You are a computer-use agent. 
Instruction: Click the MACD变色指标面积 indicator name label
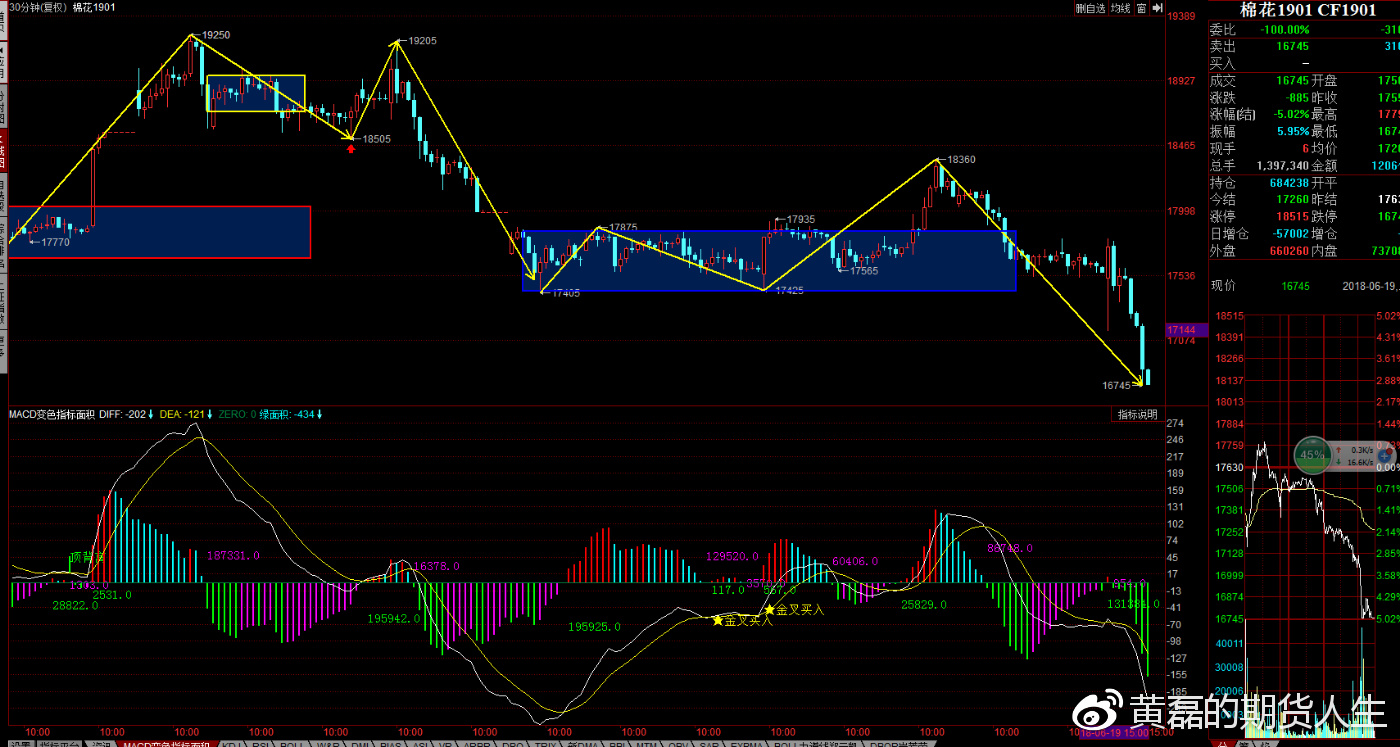(x=51, y=414)
